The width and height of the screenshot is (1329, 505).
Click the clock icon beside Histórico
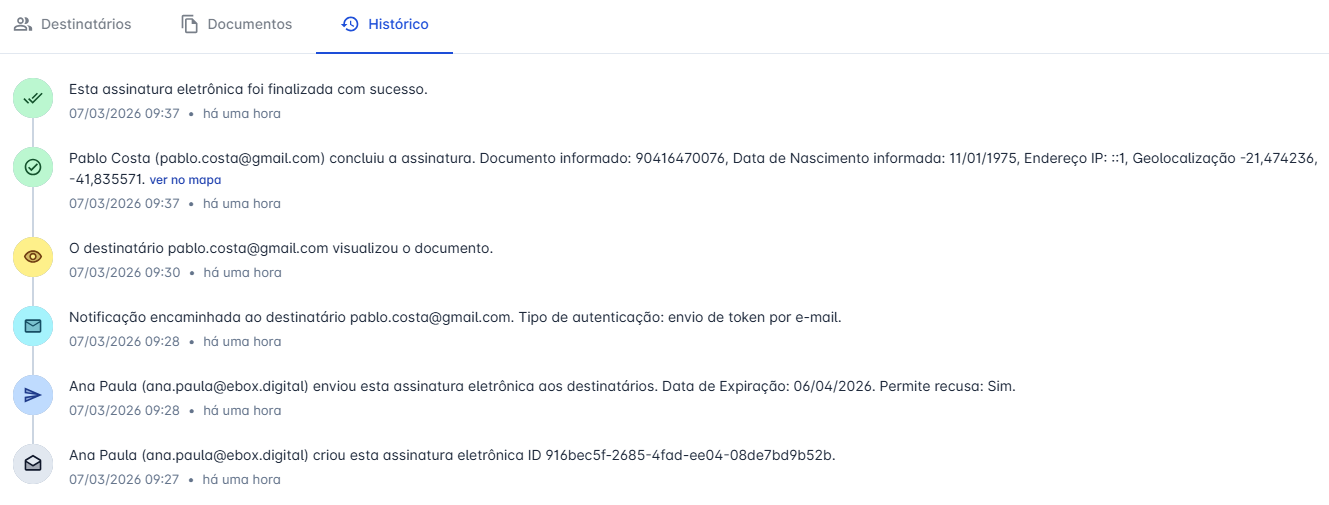click(x=350, y=24)
